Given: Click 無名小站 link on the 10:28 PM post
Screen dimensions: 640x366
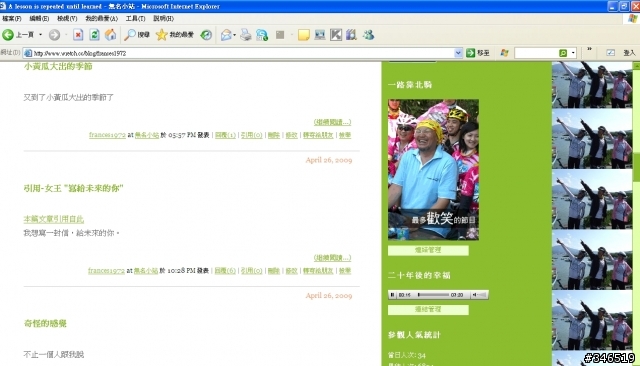Looking at the screenshot, I should coord(146,271).
